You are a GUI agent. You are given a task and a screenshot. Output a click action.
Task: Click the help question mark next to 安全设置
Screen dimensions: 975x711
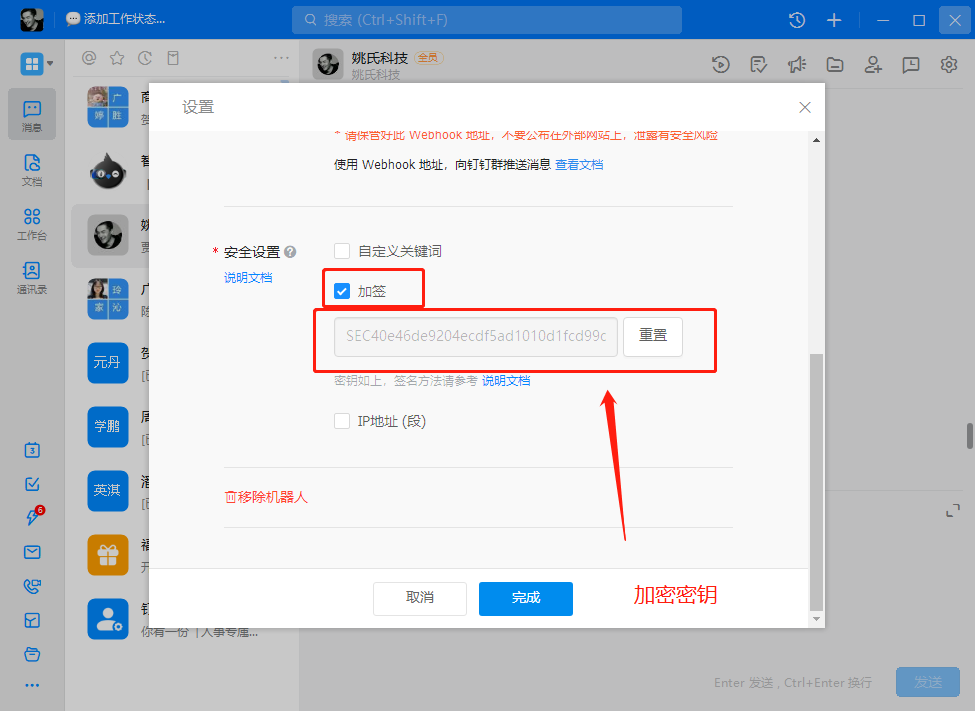290,252
